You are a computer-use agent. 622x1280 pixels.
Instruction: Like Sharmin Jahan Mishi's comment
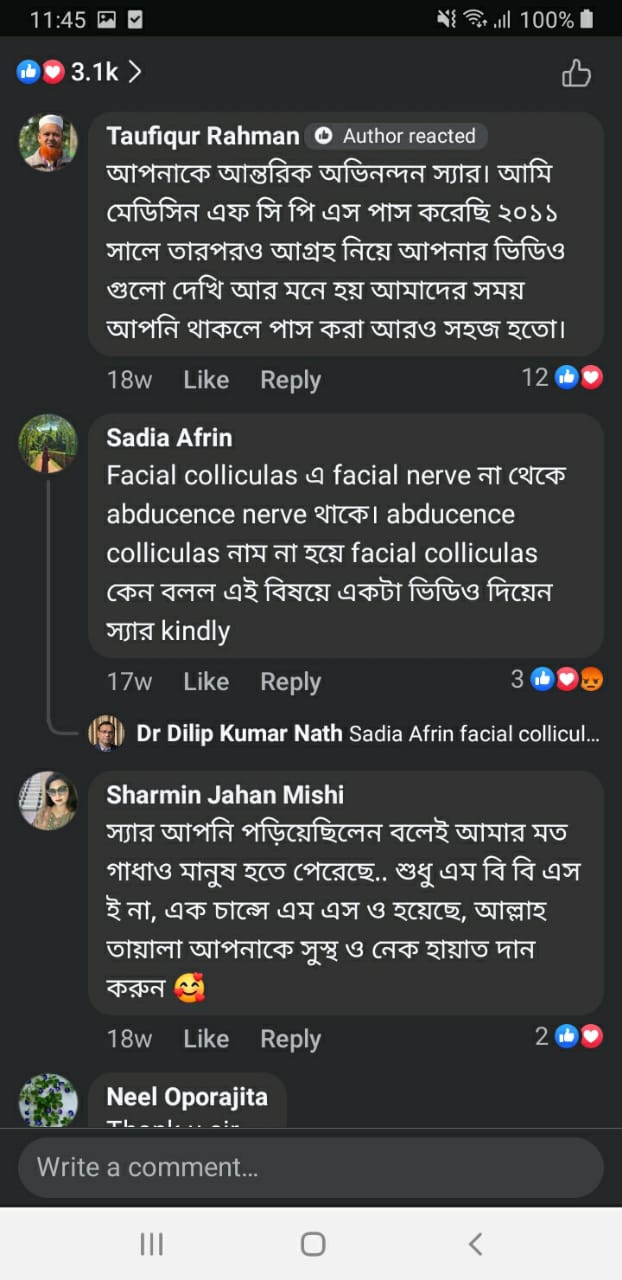pos(206,1039)
